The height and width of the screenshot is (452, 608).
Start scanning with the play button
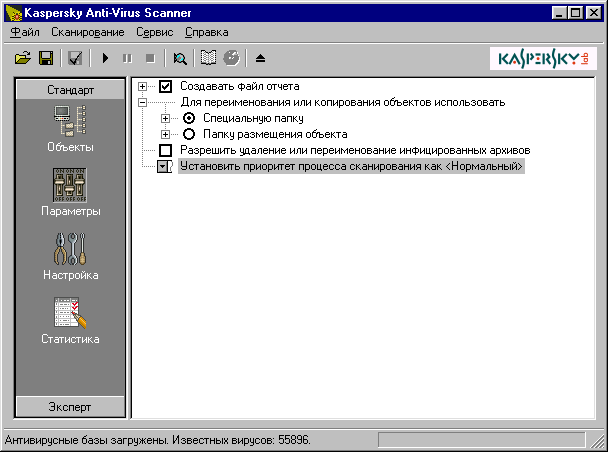coord(105,59)
